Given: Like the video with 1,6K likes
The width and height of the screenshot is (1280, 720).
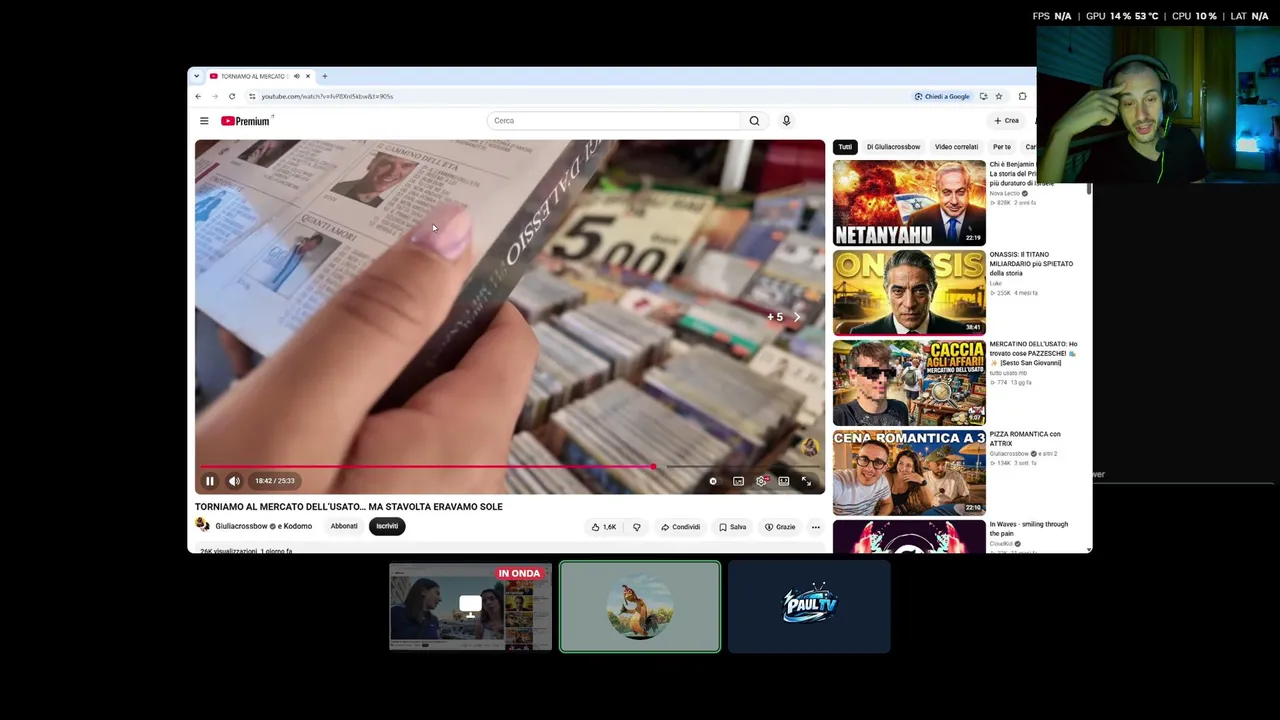Looking at the screenshot, I should (603, 527).
